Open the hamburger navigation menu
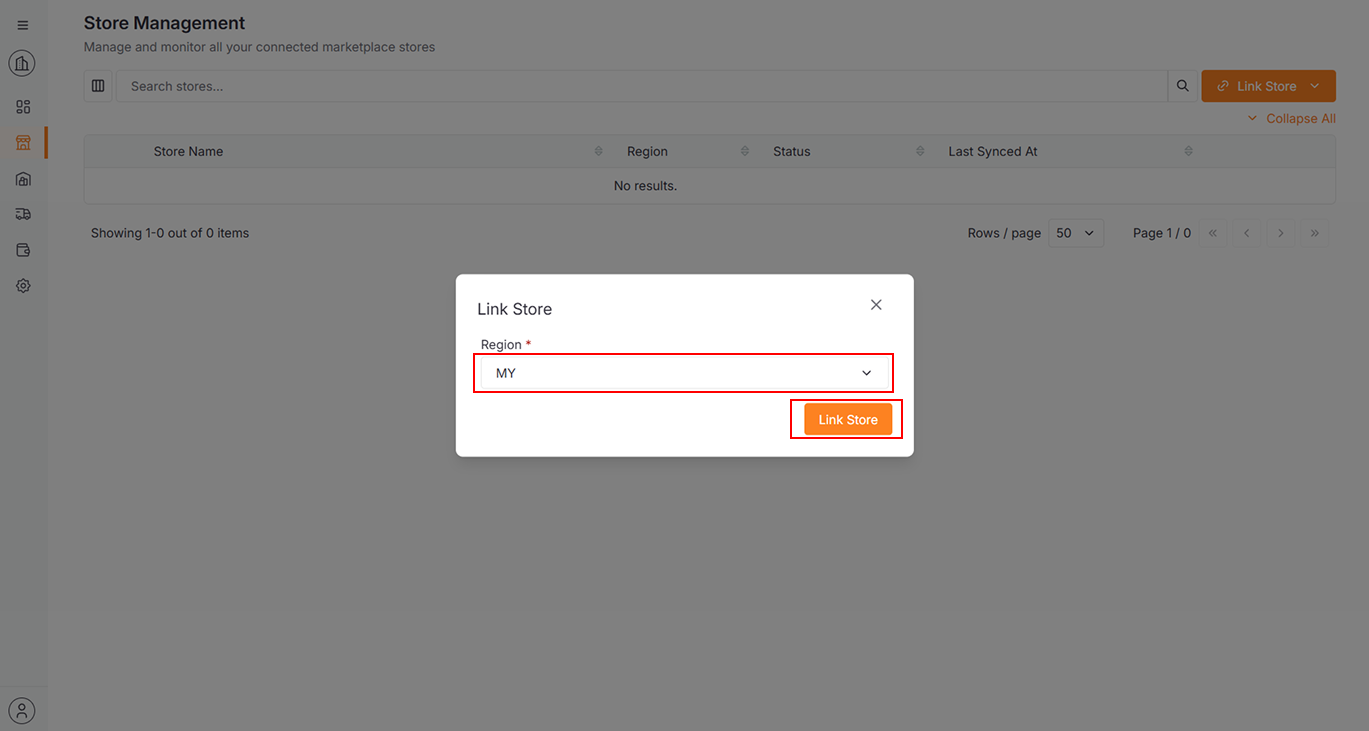Viewport: 1369px width, 731px height. point(22,24)
